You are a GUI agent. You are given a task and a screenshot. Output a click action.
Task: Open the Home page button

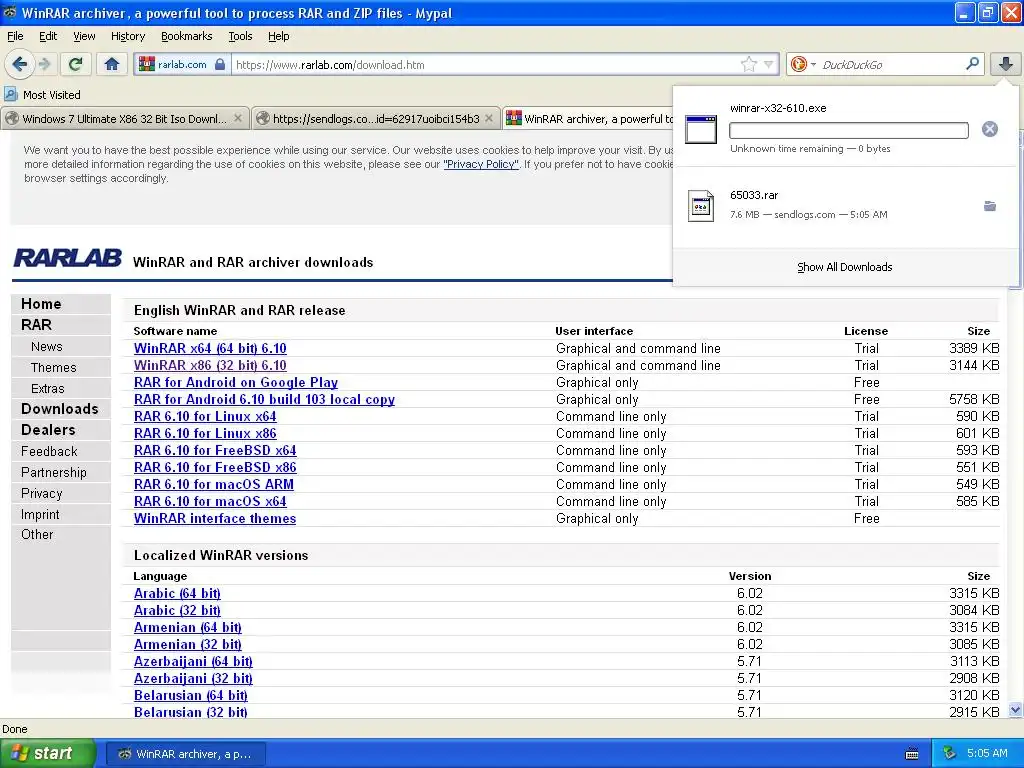tap(112, 64)
